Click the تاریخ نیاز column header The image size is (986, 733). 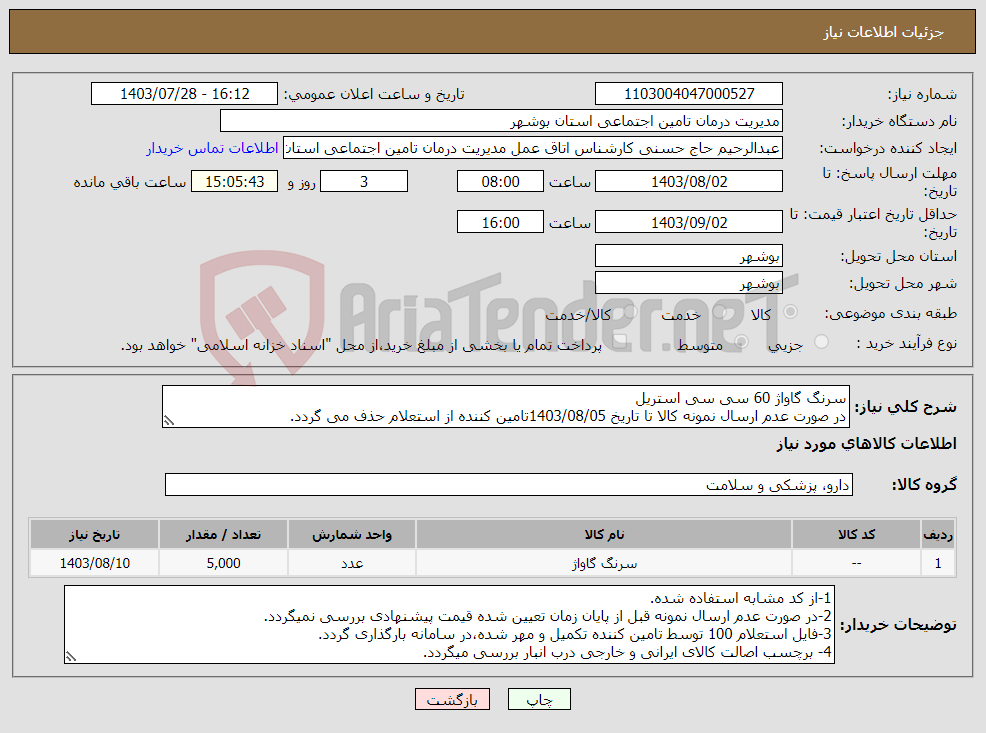click(x=94, y=534)
